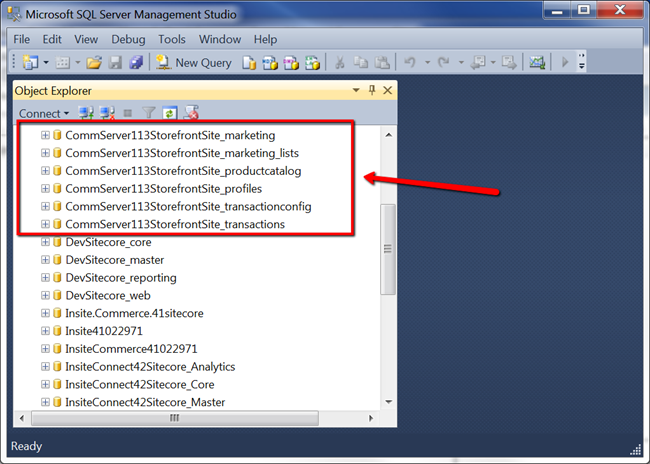Screen dimensions: 650x464
Task: Select Insite41022971 database
Action: pos(104,331)
